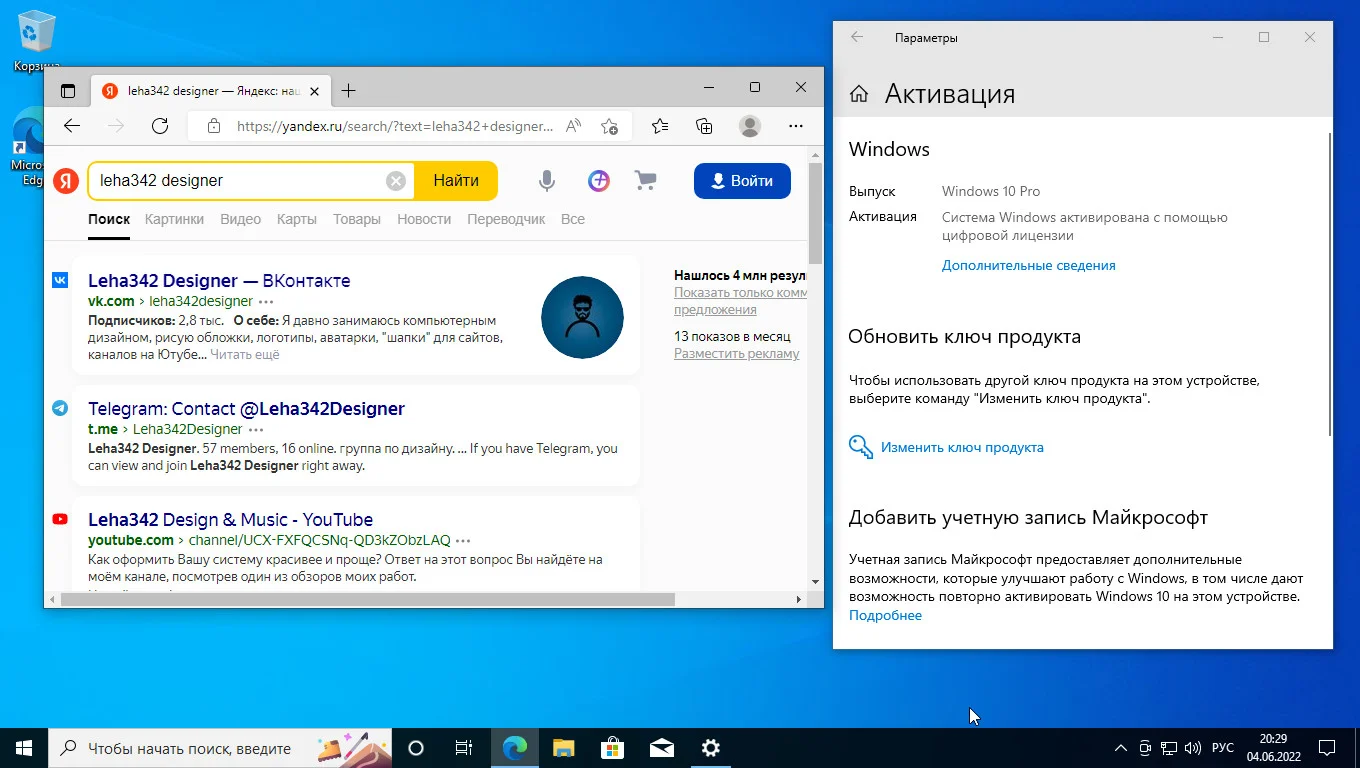Screen dimensions: 1360x768
Task: Click the Edge address bar URL
Action: tap(395, 126)
